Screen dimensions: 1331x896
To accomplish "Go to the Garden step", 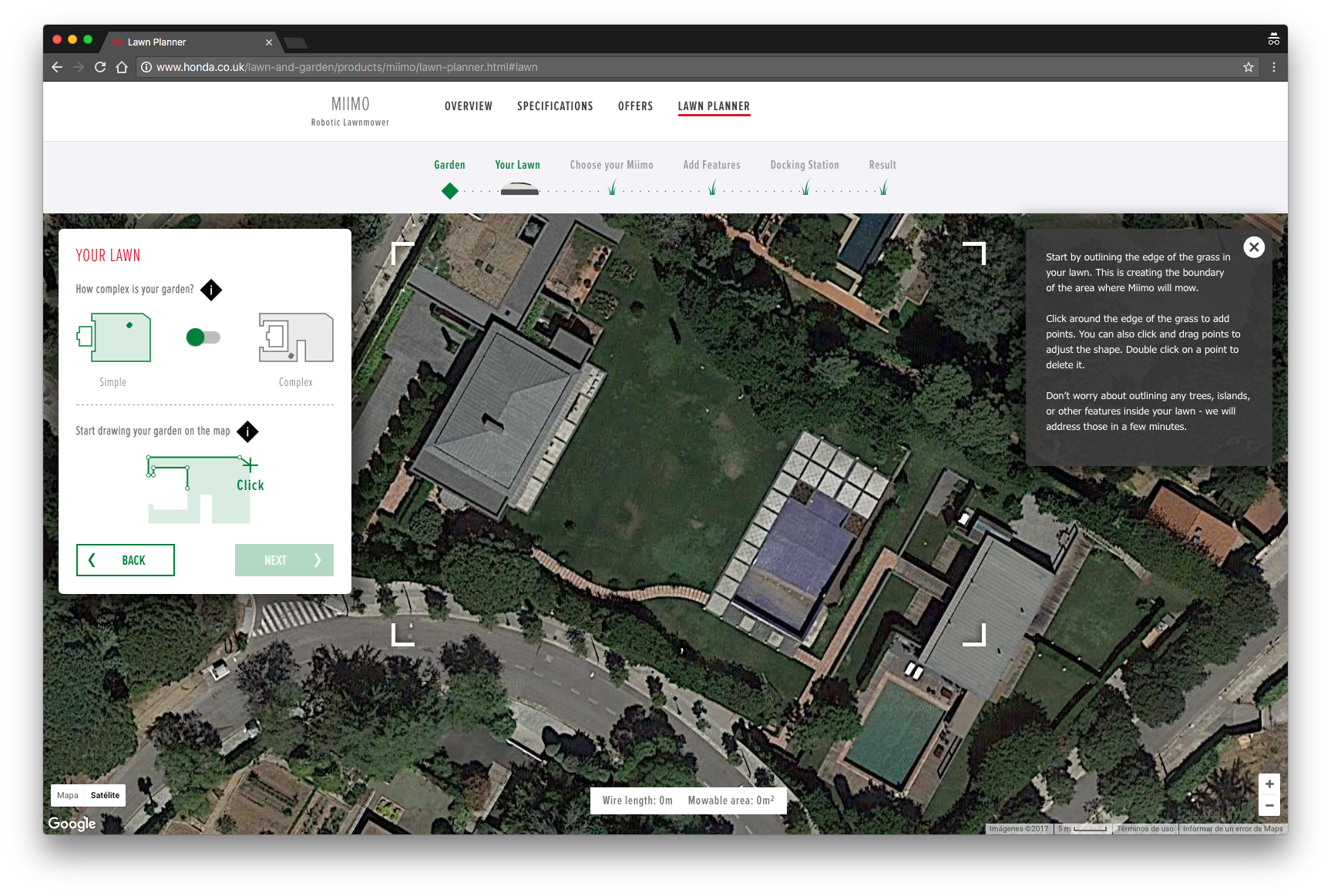I will point(449,165).
